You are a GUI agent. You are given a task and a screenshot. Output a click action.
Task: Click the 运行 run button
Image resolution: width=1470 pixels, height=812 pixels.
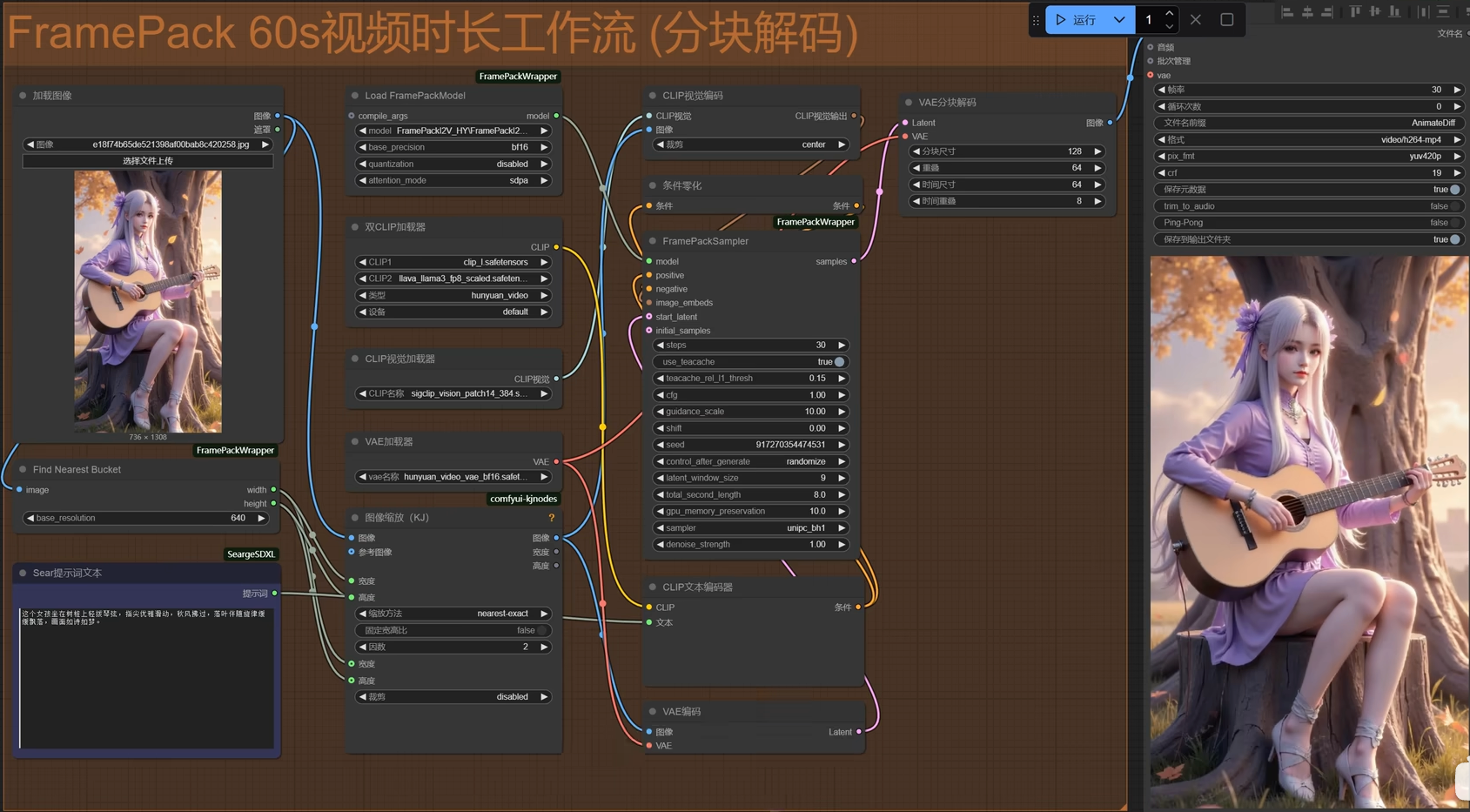click(x=1077, y=19)
